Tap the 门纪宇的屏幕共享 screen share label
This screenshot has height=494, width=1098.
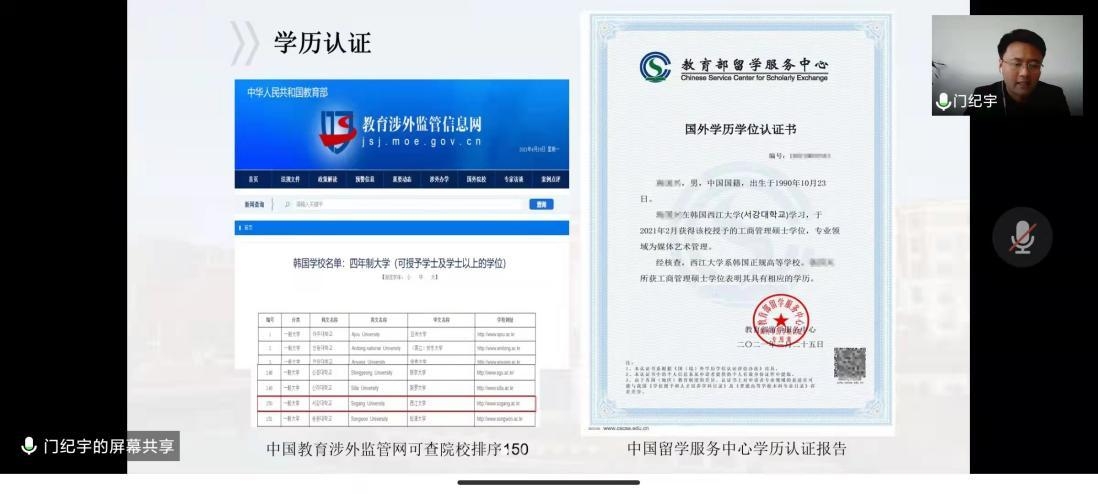[x=98, y=446]
